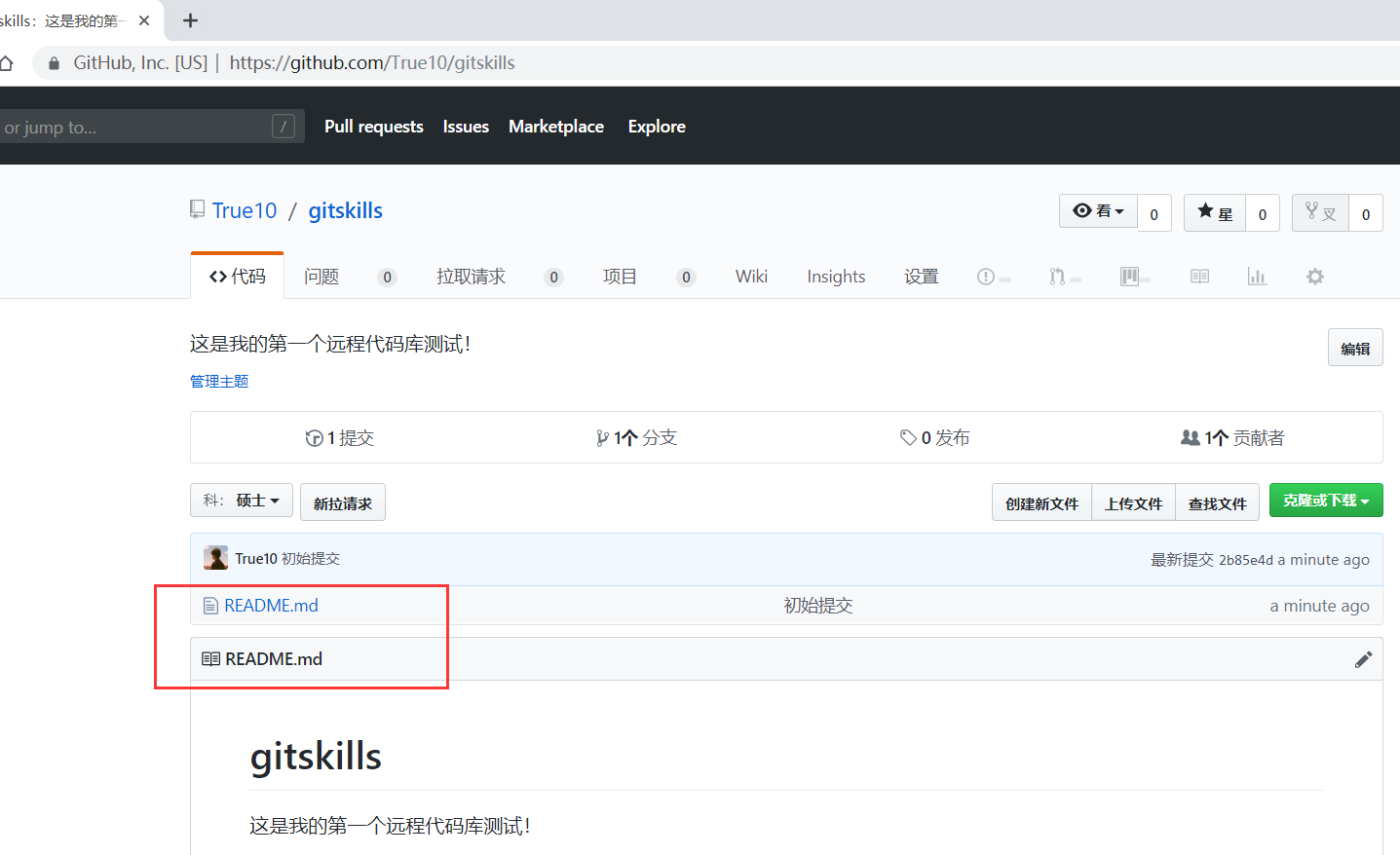
Task: Open Issues in the header
Action: click(466, 127)
